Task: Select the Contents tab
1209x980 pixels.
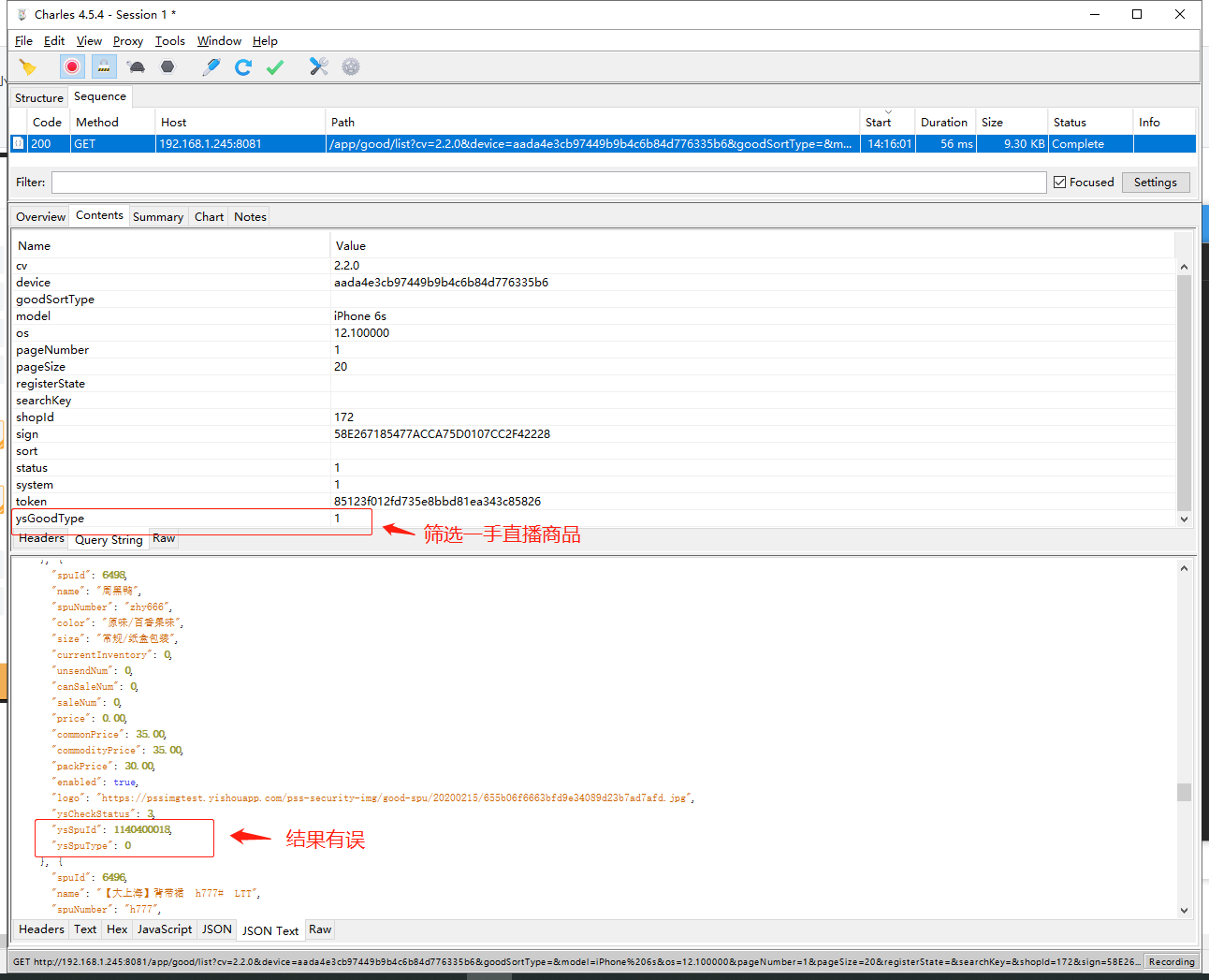Action: pyautogui.click(x=99, y=215)
